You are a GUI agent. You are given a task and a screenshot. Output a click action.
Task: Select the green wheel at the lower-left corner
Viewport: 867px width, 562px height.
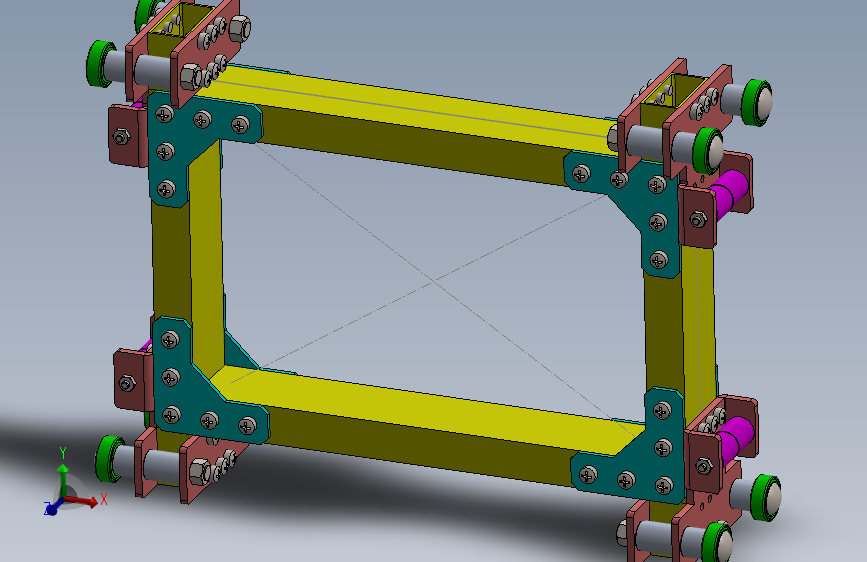pos(109,459)
